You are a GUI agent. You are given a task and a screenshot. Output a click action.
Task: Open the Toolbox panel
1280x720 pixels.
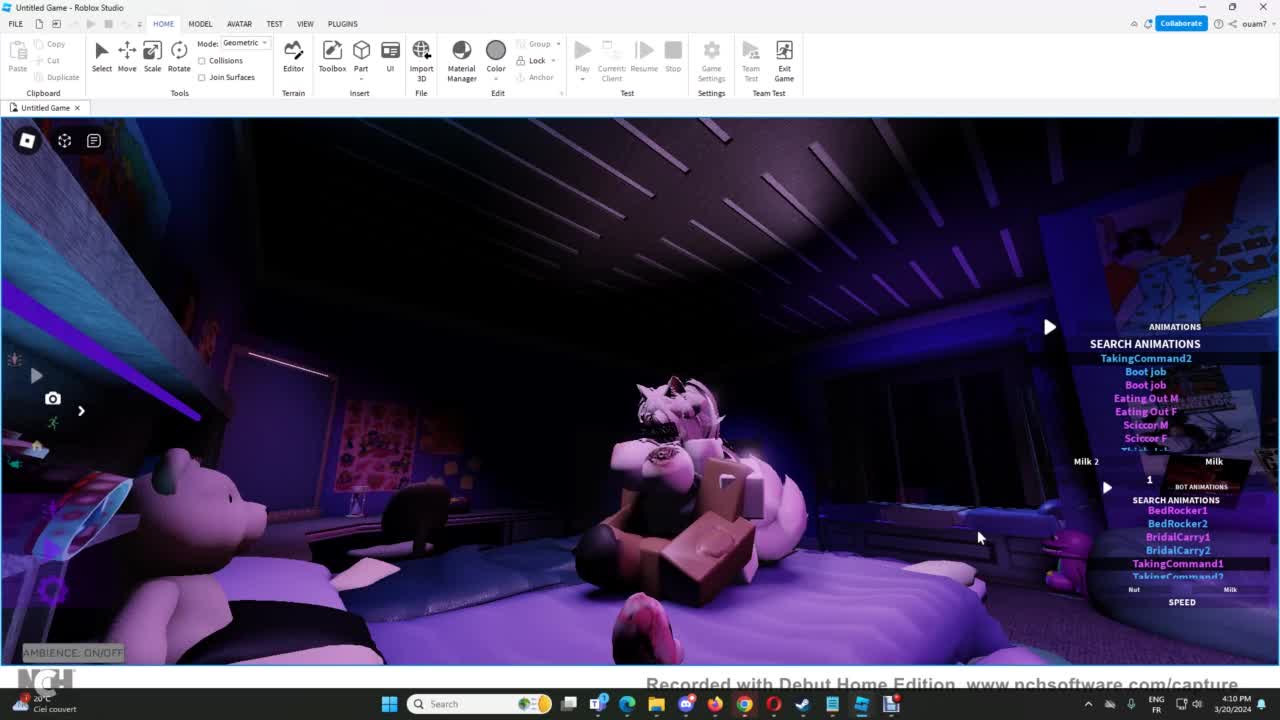coord(332,56)
